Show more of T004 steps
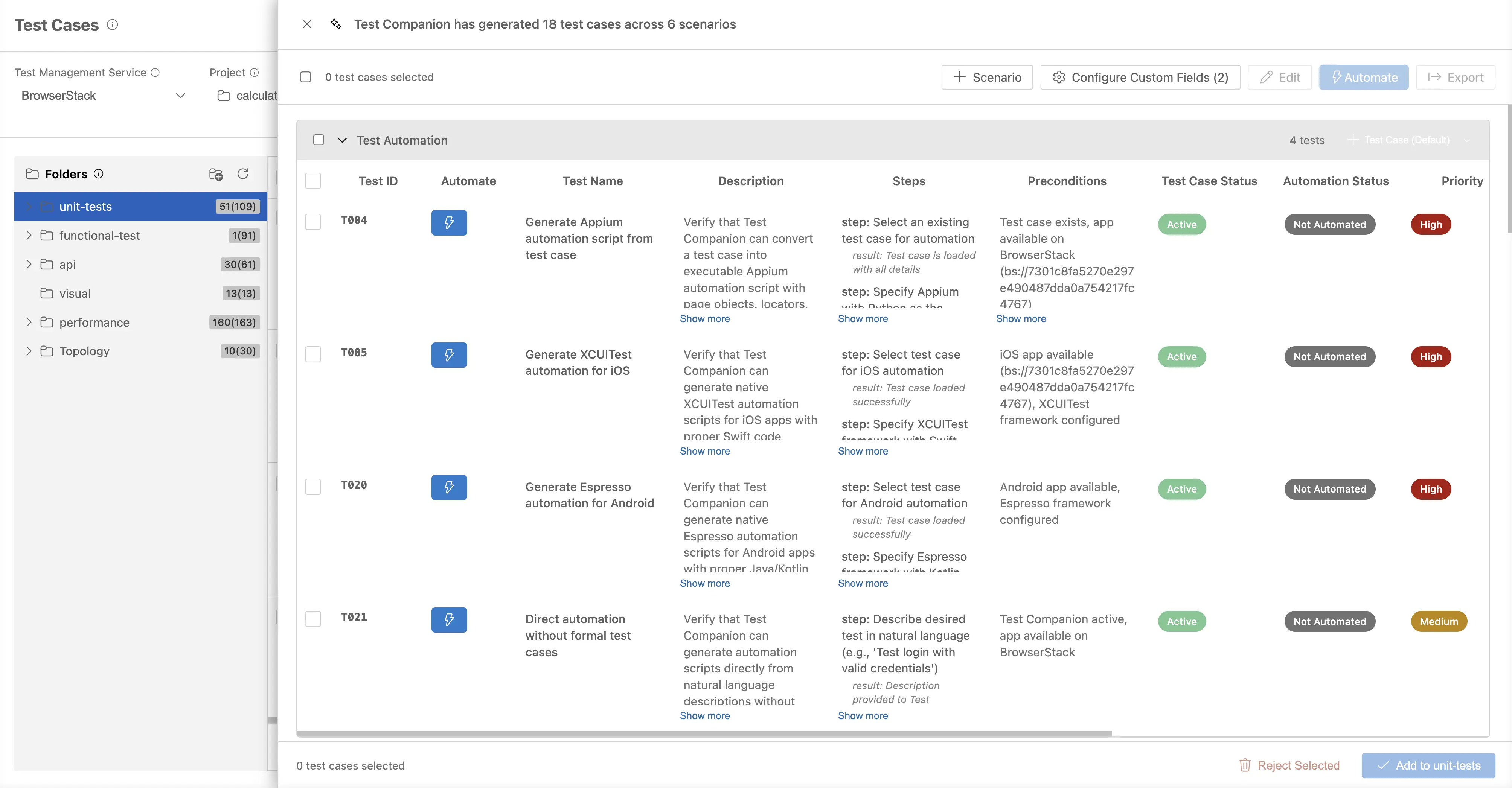 pyautogui.click(x=863, y=319)
